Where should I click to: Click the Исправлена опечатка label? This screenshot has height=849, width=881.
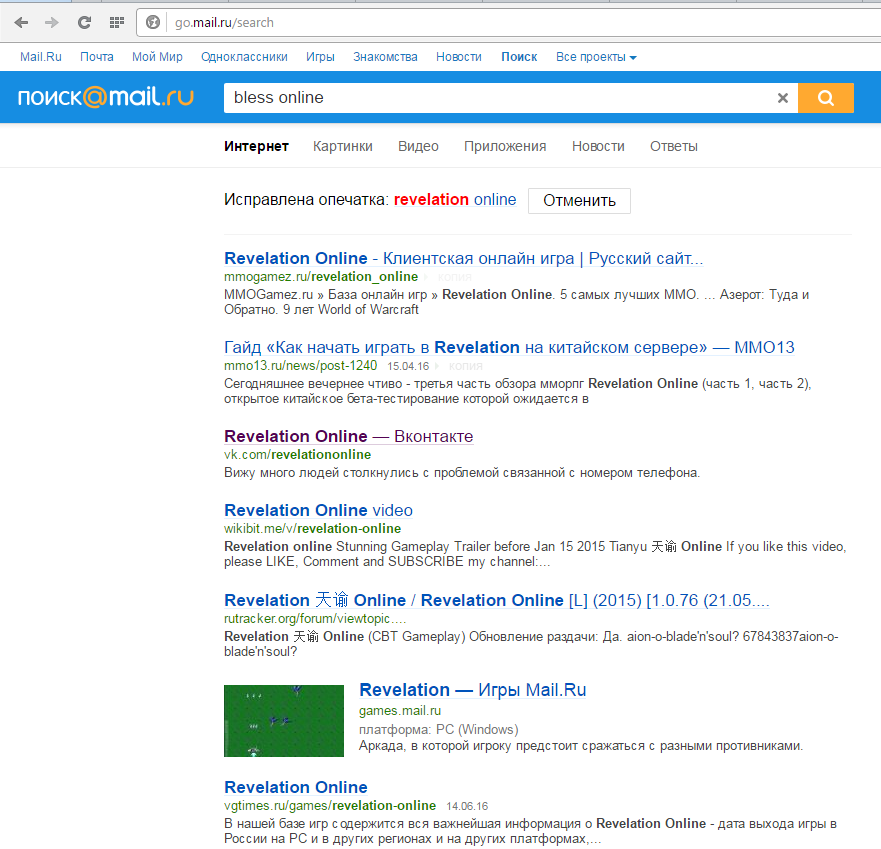pos(306,199)
